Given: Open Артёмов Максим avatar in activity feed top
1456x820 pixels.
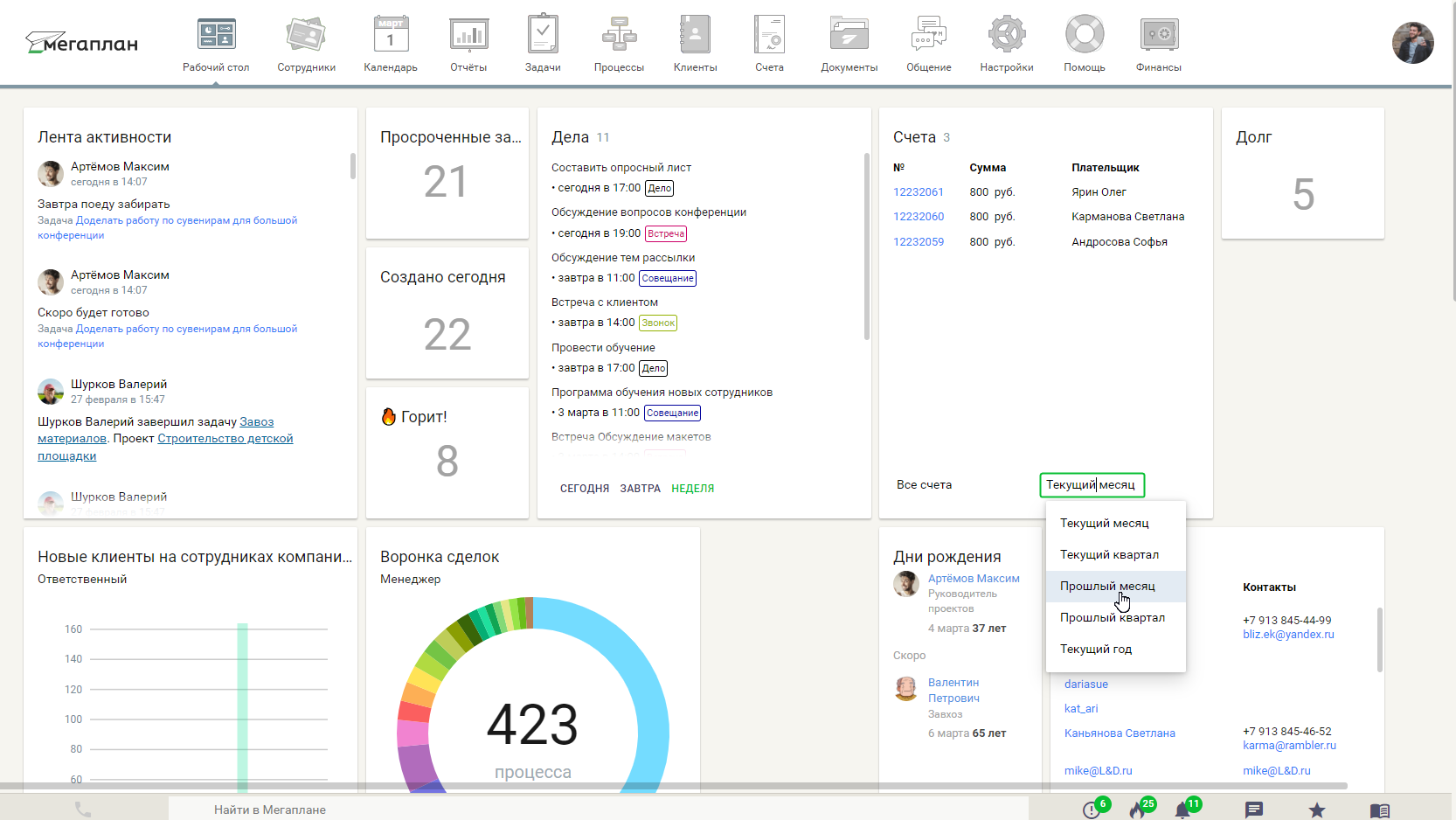Looking at the screenshot, I should [x=51, y=173].
